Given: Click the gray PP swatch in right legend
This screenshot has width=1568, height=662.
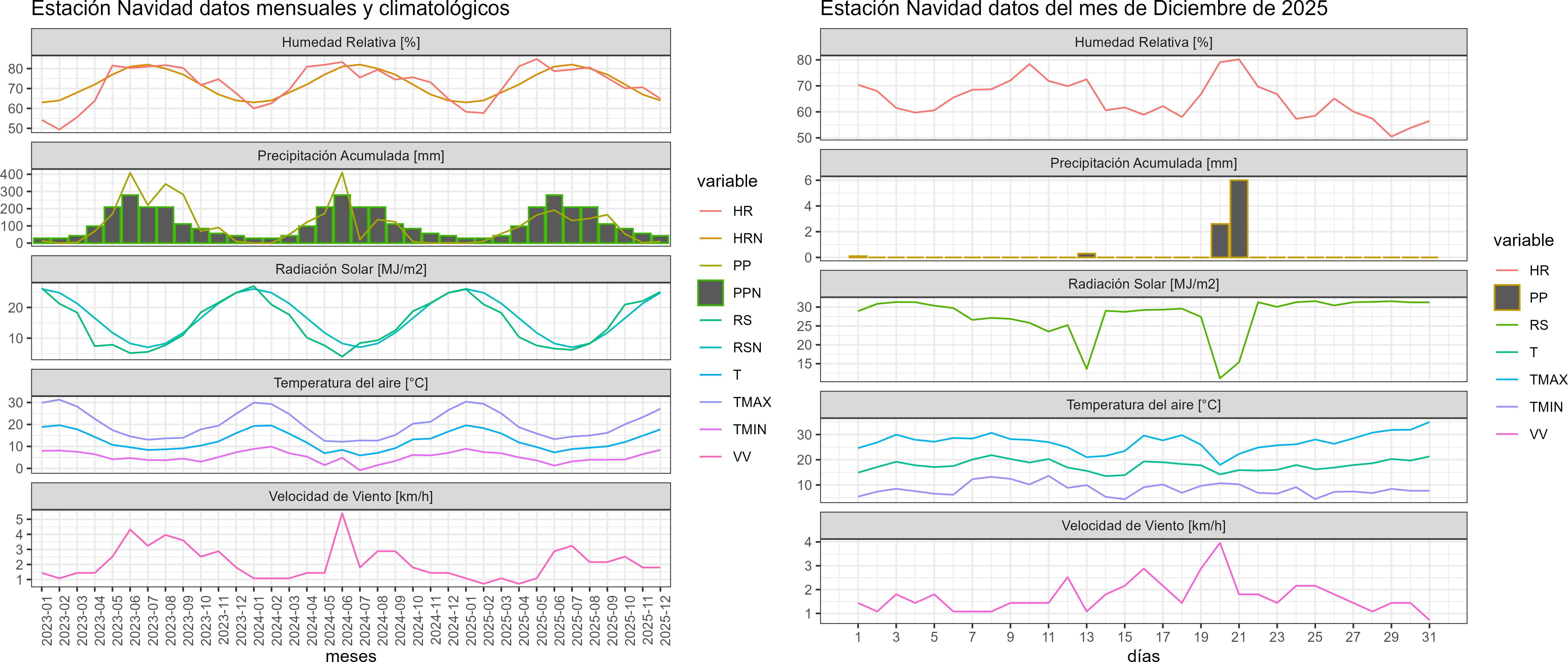Looking at the screenshot, I should pyautogui.click(x=1507, y=297).
